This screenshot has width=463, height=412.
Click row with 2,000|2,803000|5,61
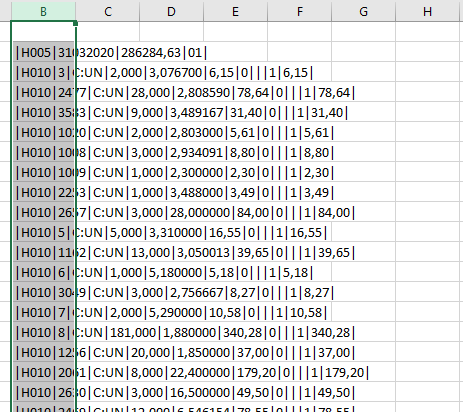(175, 133)
